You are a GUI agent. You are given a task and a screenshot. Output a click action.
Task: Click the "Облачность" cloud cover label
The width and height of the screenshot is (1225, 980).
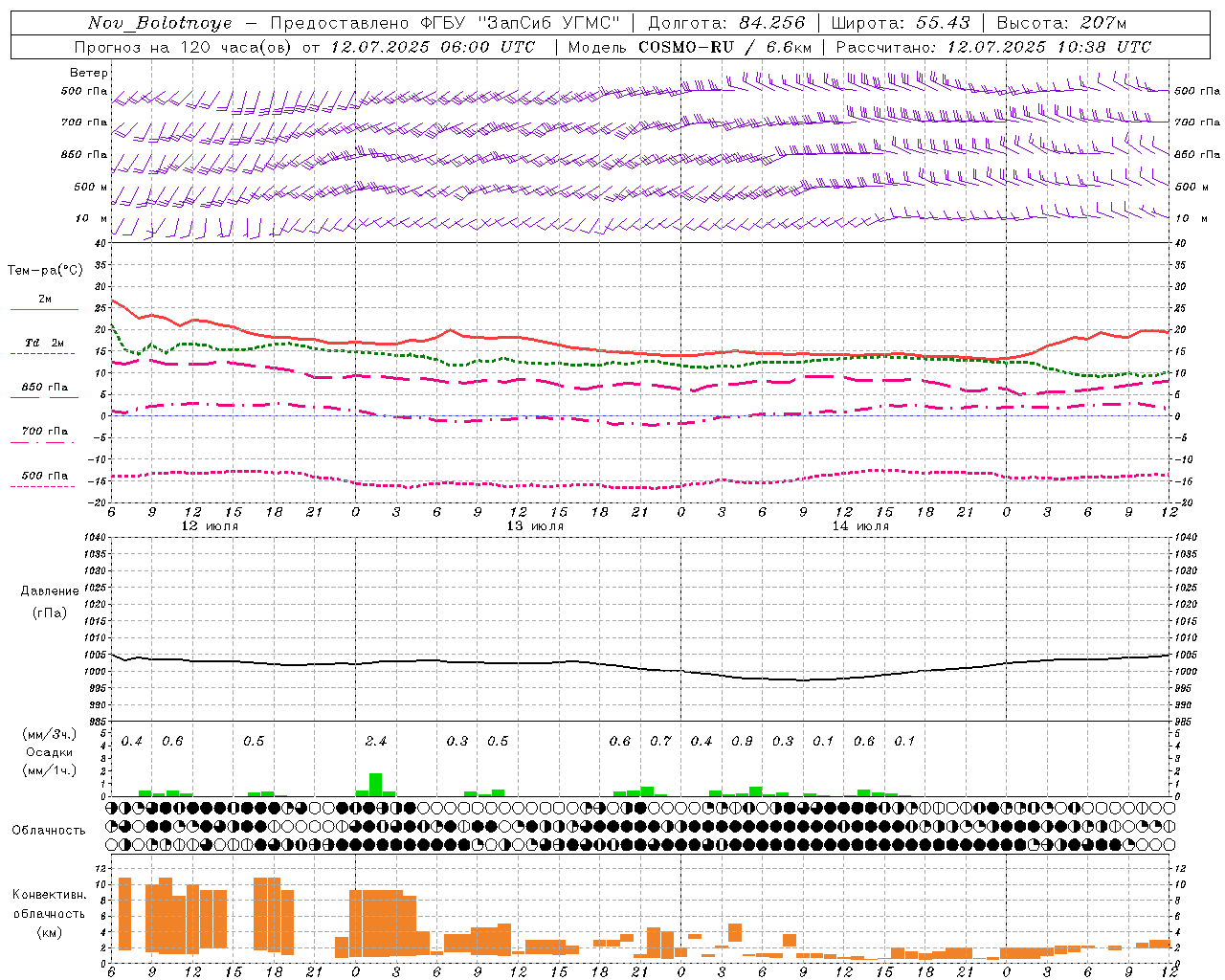pyautogui.click(x=49, y=831)
